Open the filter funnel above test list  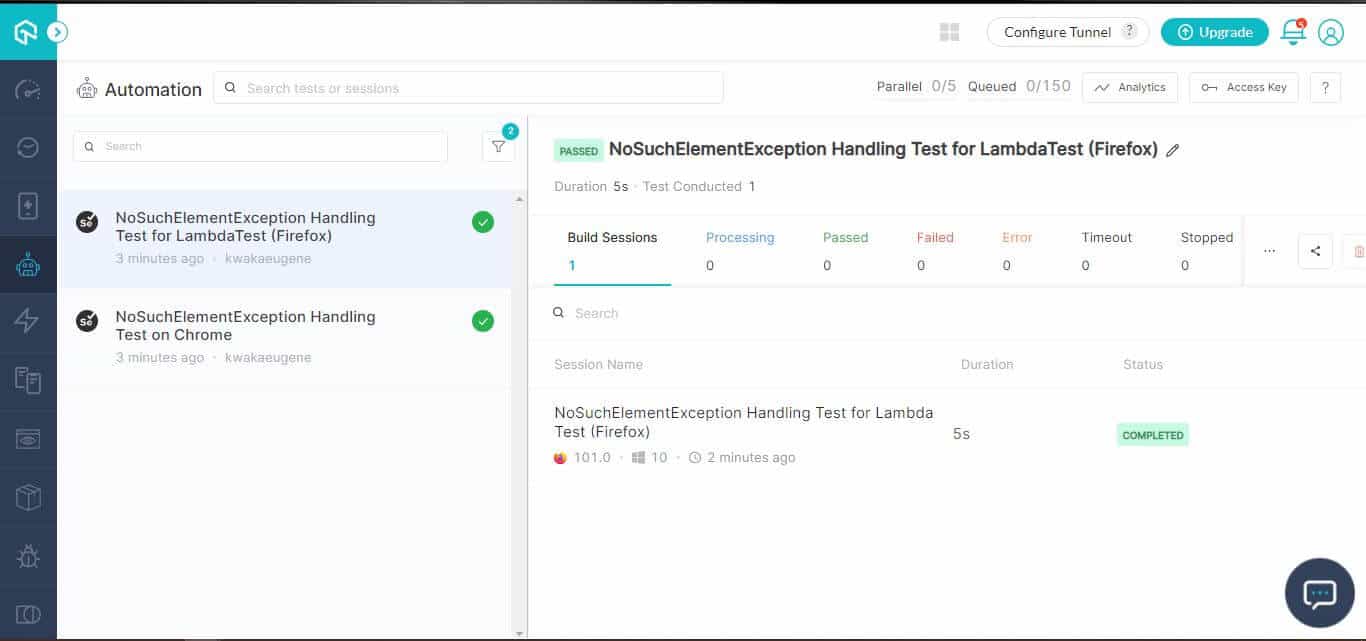[498, 146]
